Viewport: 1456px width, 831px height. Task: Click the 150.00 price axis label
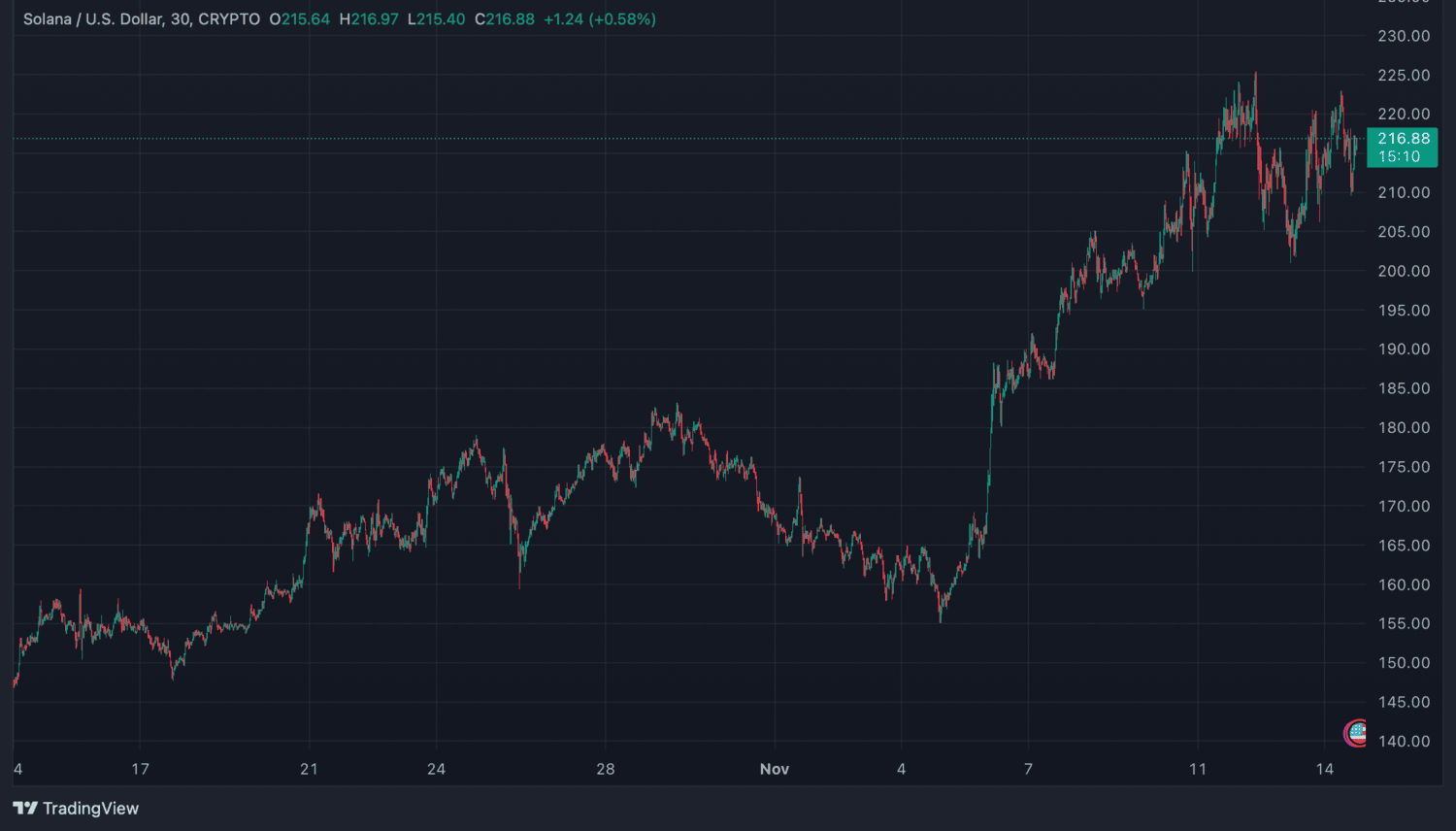pos(1404,663)
